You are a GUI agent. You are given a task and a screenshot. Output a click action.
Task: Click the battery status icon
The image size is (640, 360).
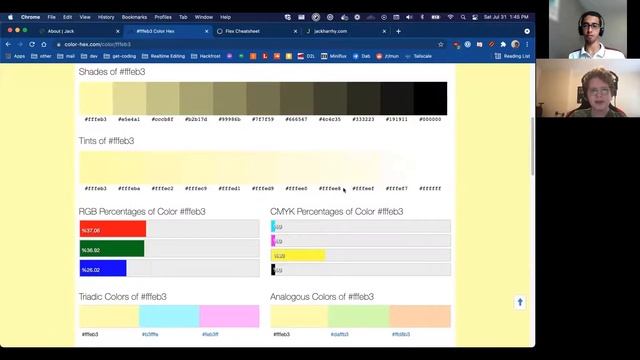click(x=436, y=17)
